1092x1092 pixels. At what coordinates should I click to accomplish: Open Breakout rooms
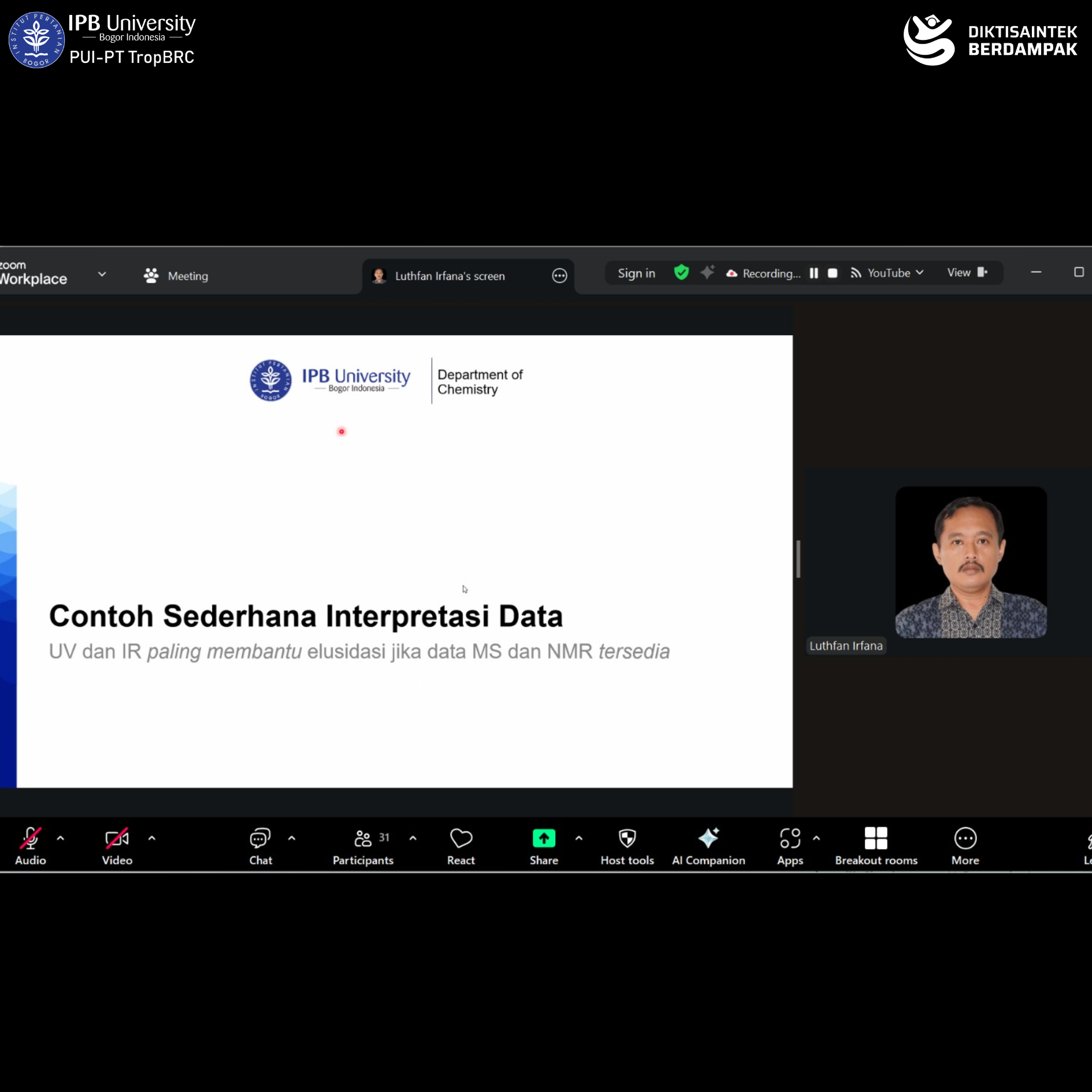876,845
